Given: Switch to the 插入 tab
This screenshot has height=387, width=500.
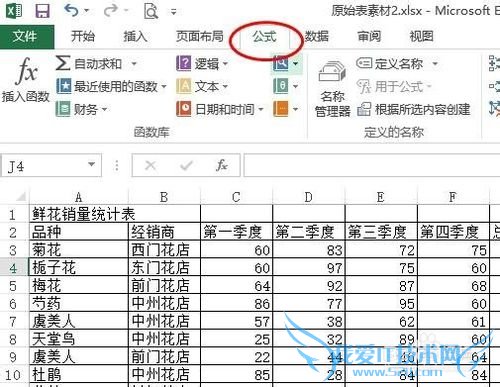Looking at the screenshot, I should pyautogui.click(x=135, y=36).
